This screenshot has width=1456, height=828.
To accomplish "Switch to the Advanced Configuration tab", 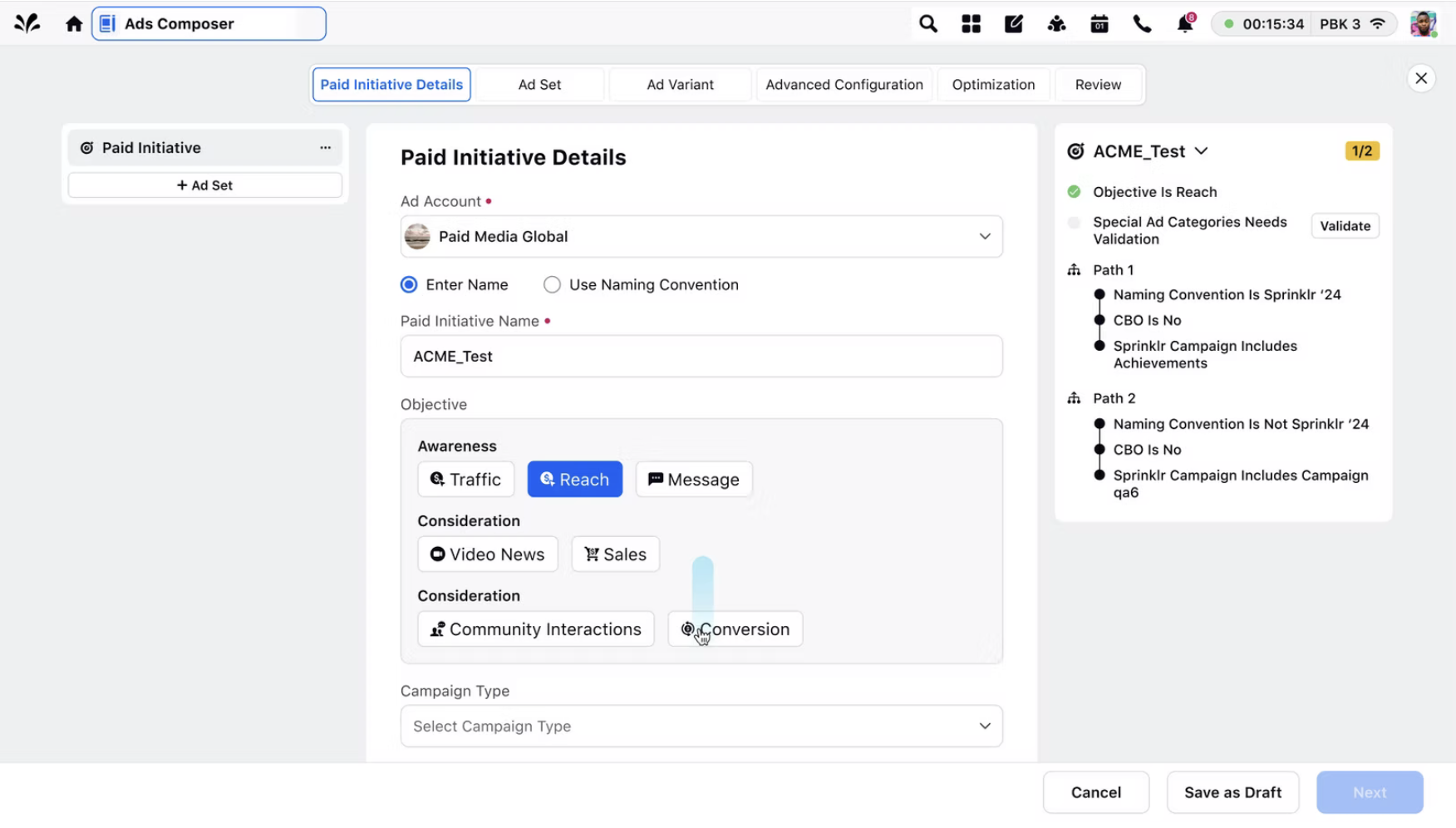I will pos(844,84).
